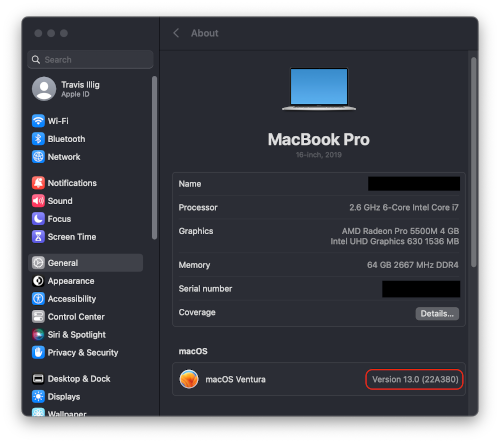Open Notifications bell icon
500x443 pixels.
click(x=38, y=183)
